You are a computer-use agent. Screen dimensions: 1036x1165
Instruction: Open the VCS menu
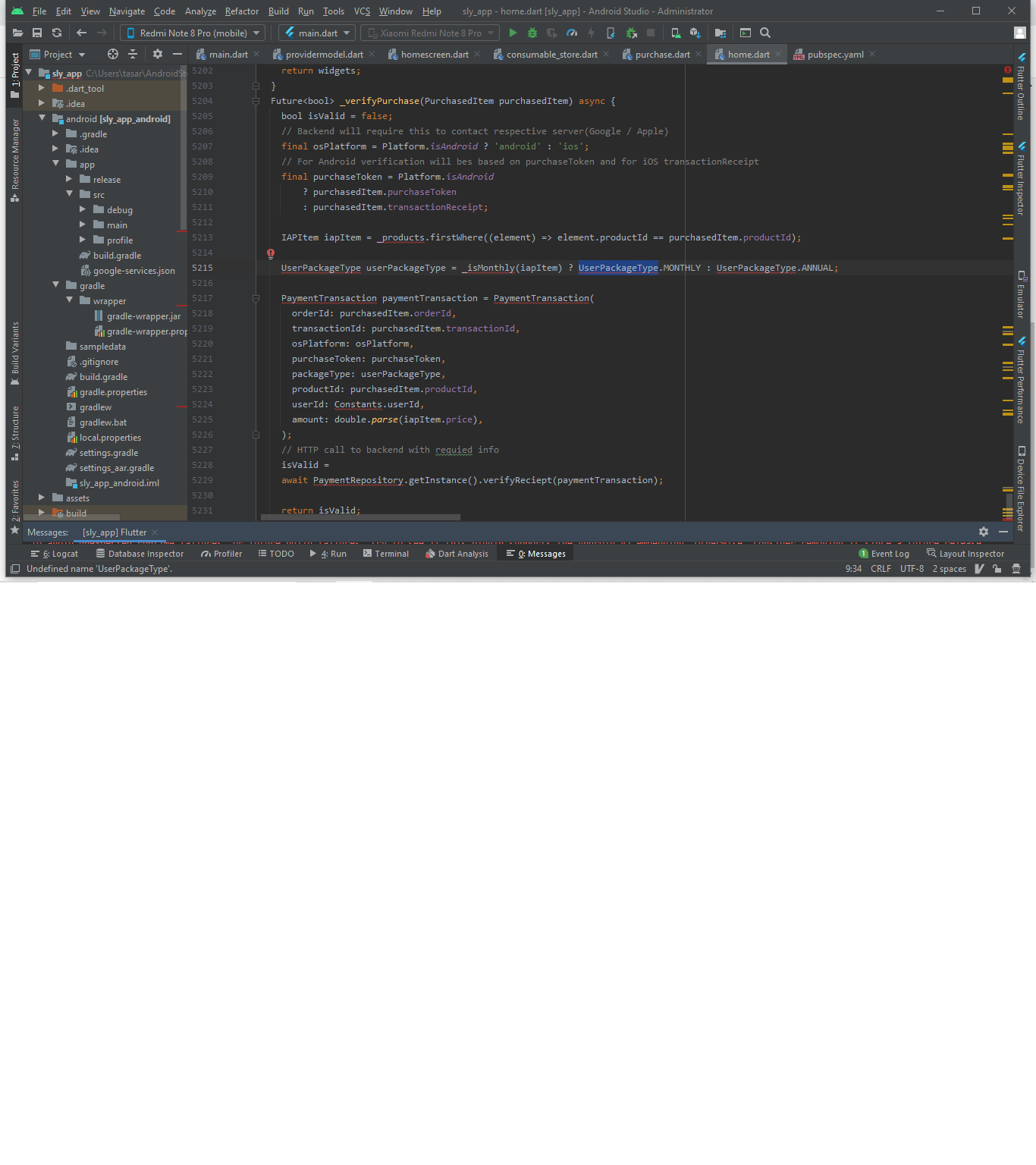pyautogui.click(x=362, y=11)
